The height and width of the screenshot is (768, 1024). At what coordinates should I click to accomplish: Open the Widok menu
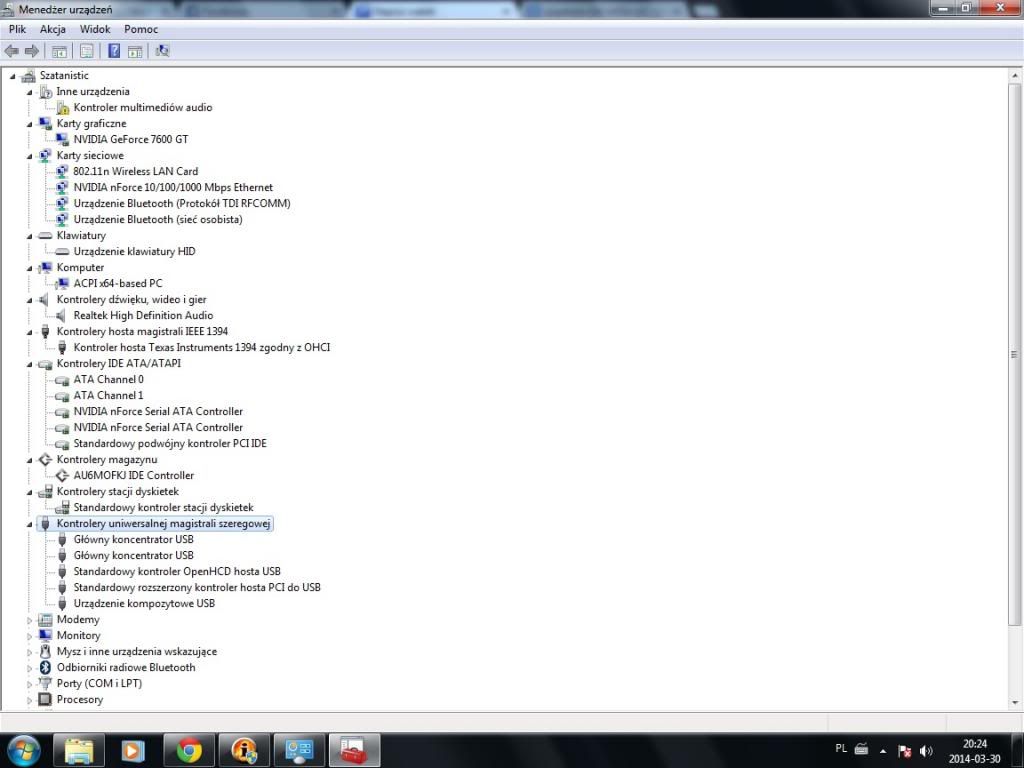95,29
